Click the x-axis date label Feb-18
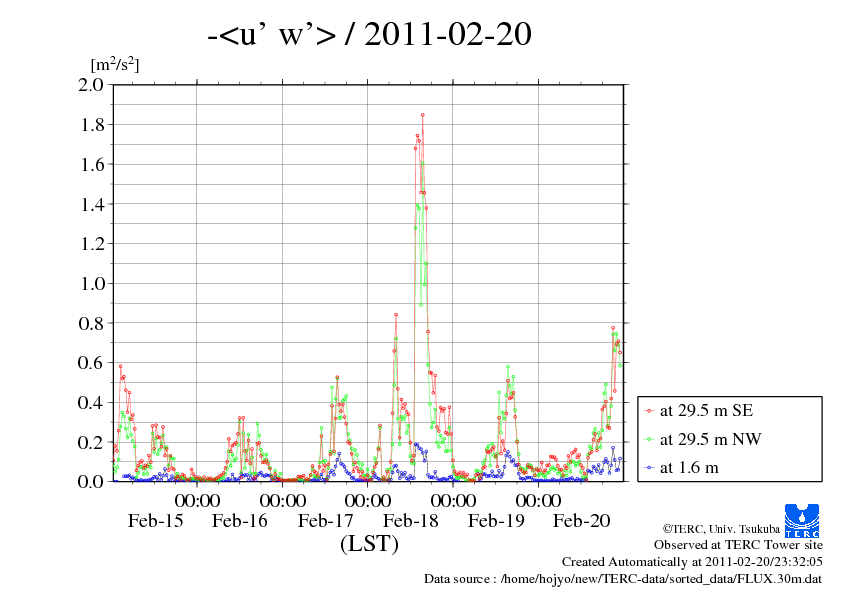 click(410, 521)
